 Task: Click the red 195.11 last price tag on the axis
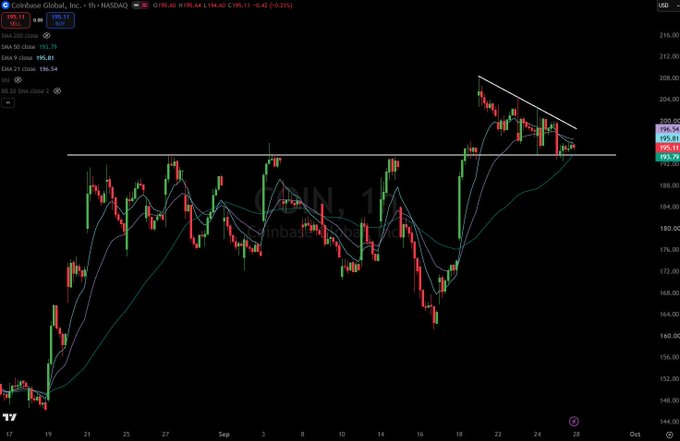tap(668, 148)
